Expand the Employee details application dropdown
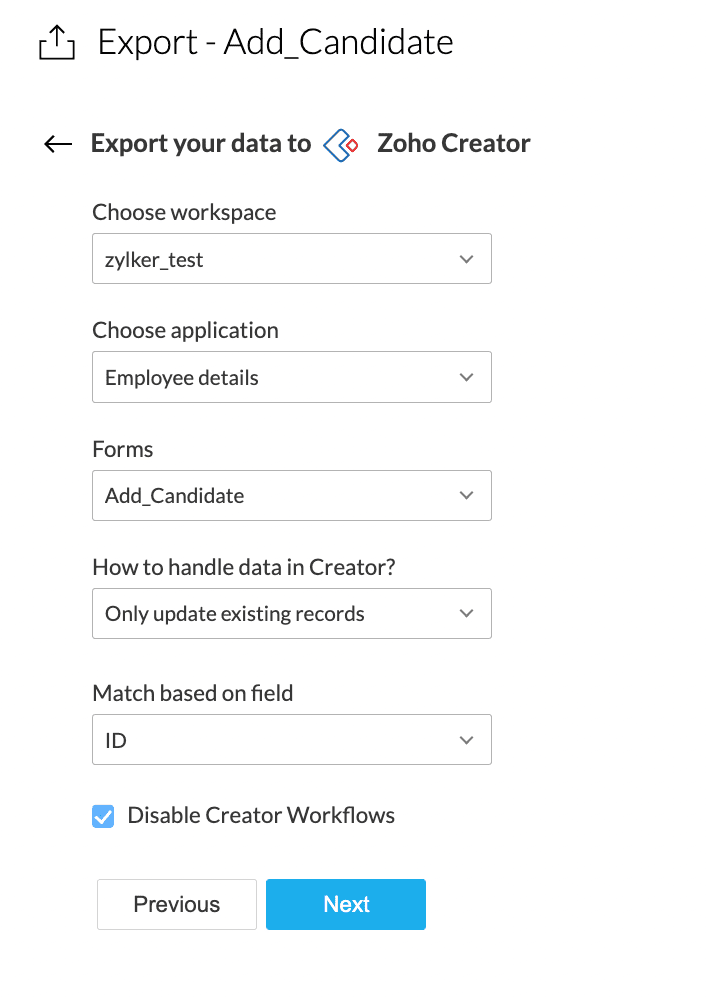 point(291,377)
